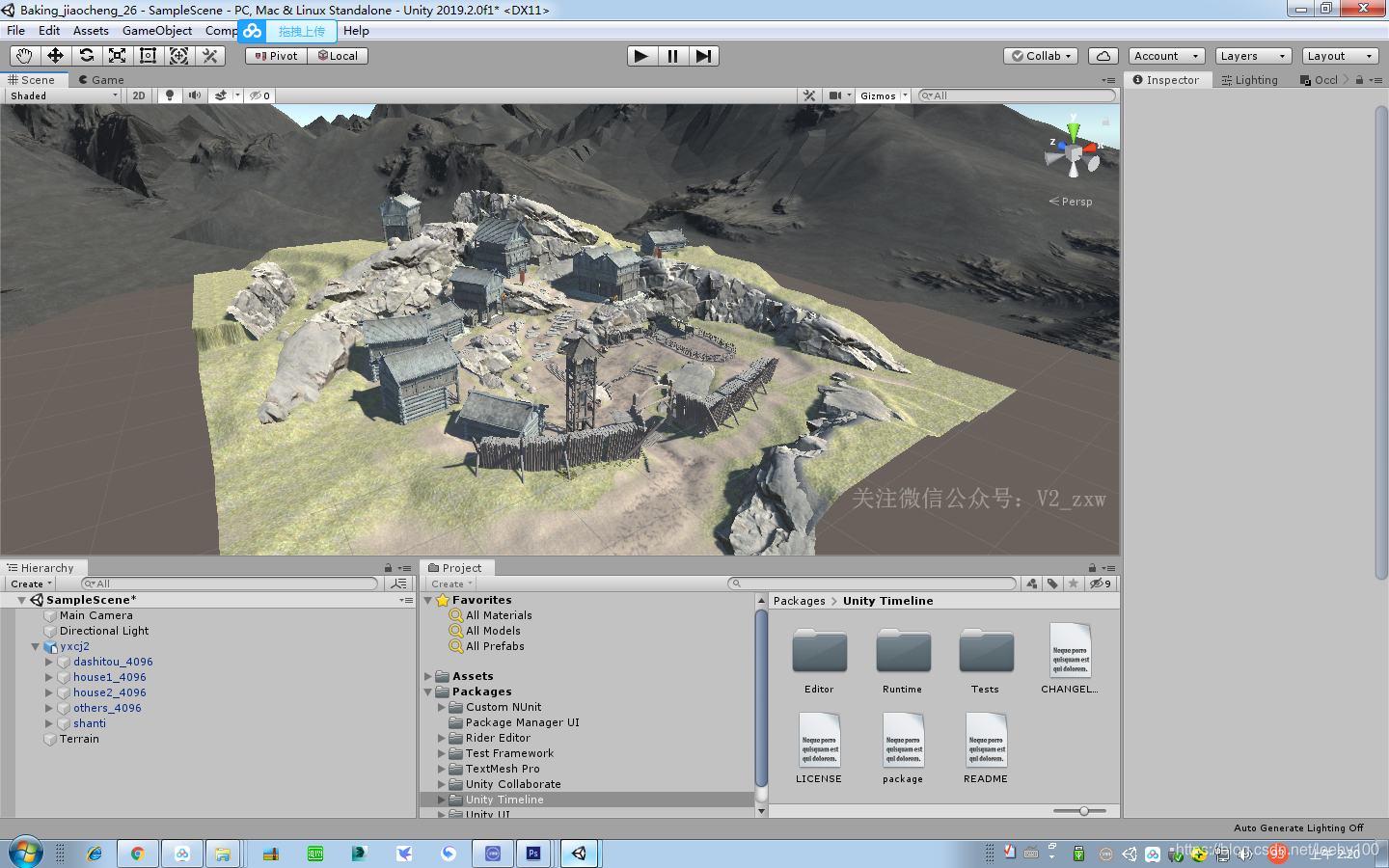
Task: Select Main Camera in Hierarchy
Action: (x=96, y=615)
